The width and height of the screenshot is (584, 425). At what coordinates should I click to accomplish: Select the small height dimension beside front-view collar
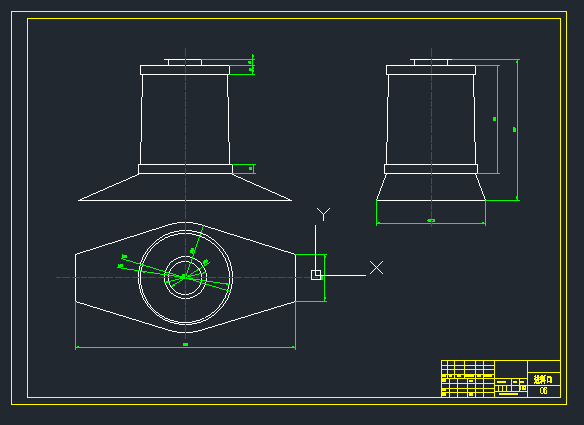(253, 169)
